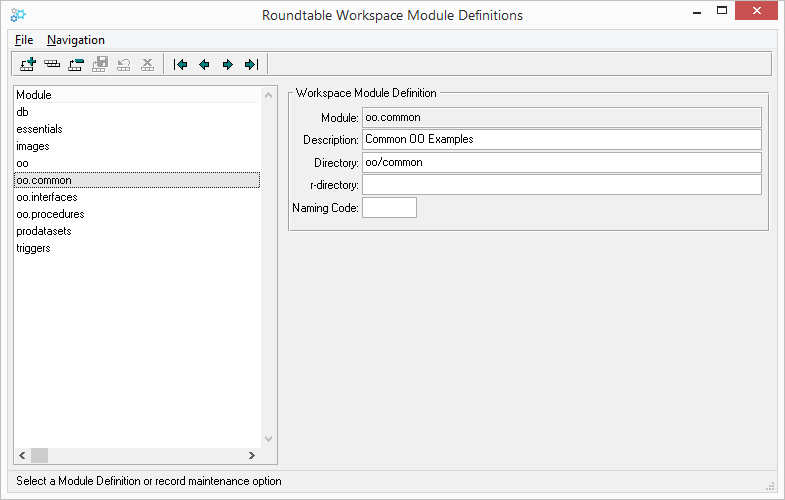Jump to the last record arrow

click(251, 64)
